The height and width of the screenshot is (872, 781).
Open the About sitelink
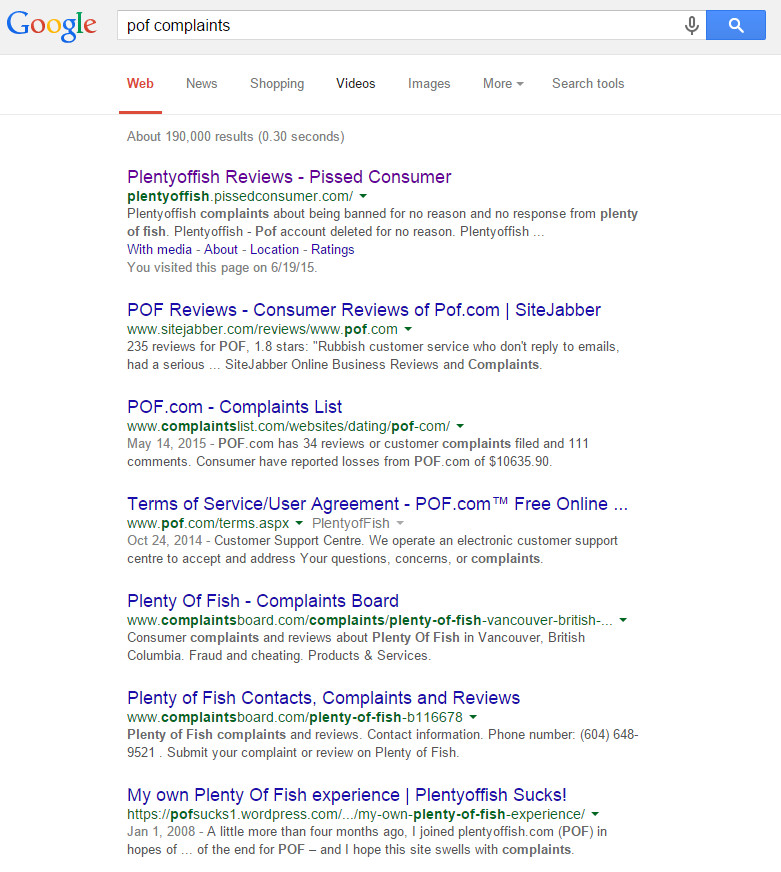pos(221,249)
